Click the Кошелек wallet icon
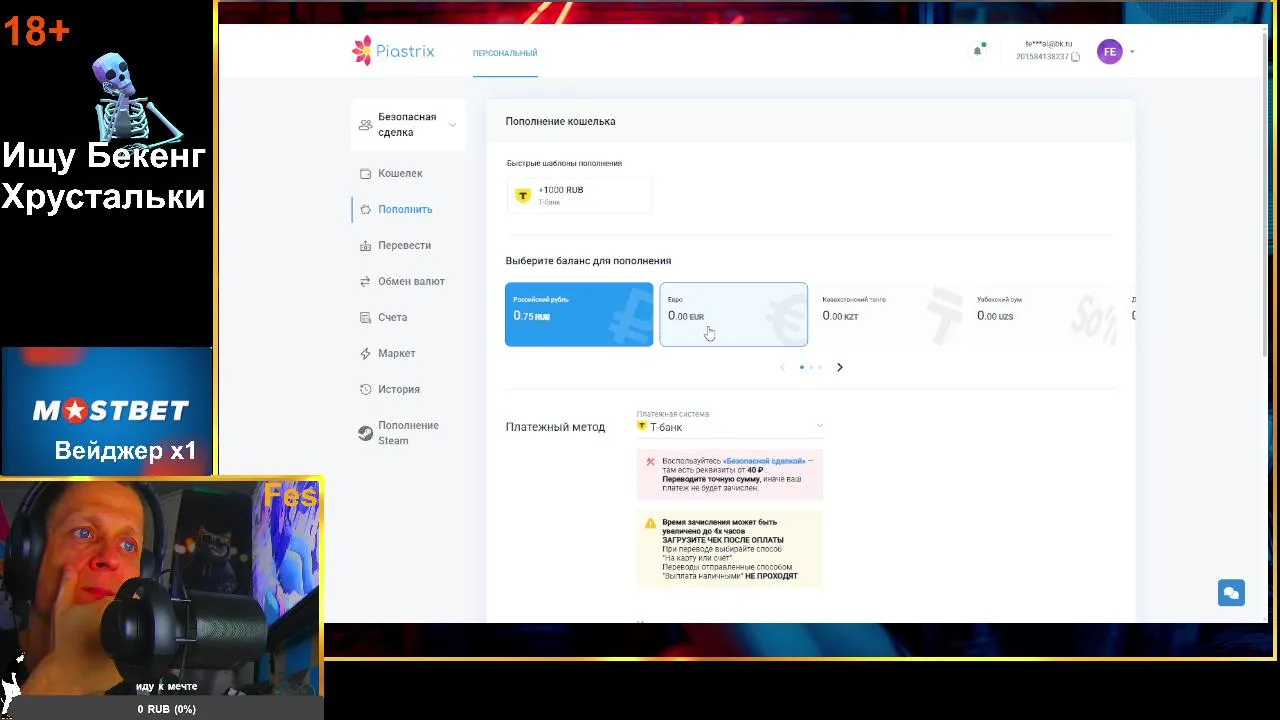 click(x=366, y=174)
